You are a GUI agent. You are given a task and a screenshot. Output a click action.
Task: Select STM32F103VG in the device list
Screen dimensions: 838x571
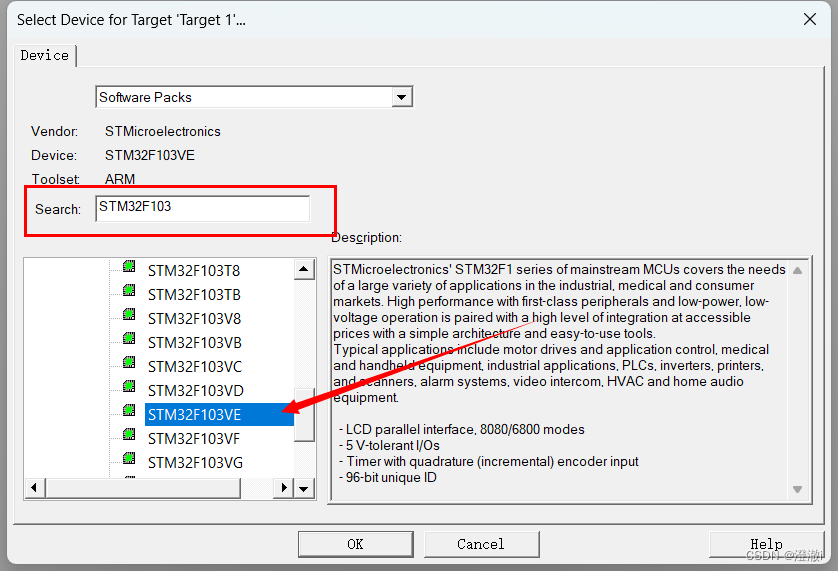pos(195,463)
